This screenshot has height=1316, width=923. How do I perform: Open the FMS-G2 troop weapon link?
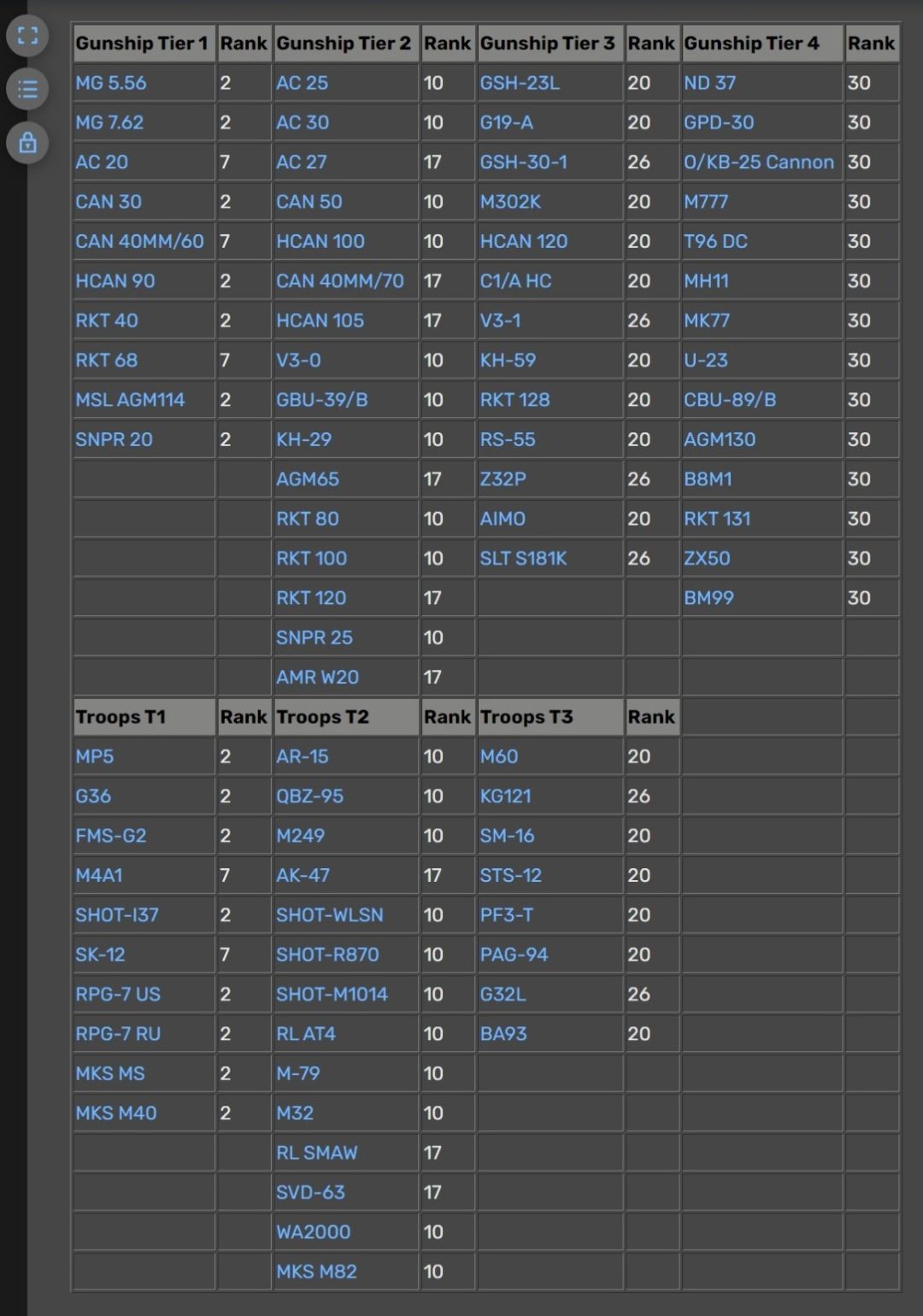pyautogui.click(x=110, y=836)
